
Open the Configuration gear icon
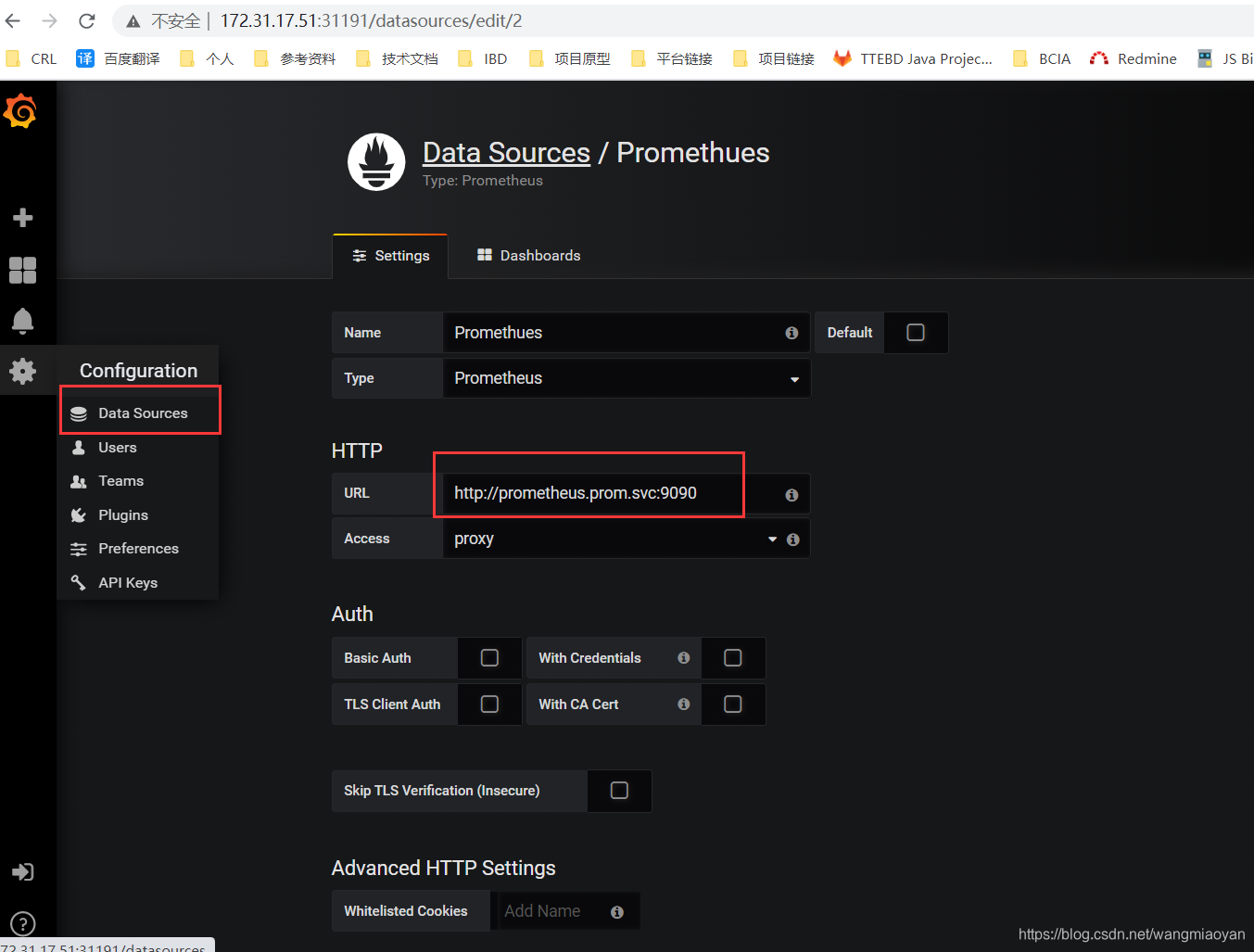(x=22, y=372)
